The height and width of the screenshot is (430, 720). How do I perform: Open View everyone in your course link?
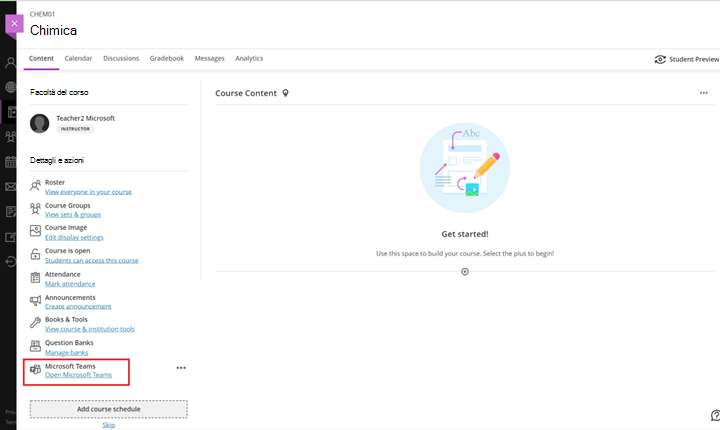(88, 192)
